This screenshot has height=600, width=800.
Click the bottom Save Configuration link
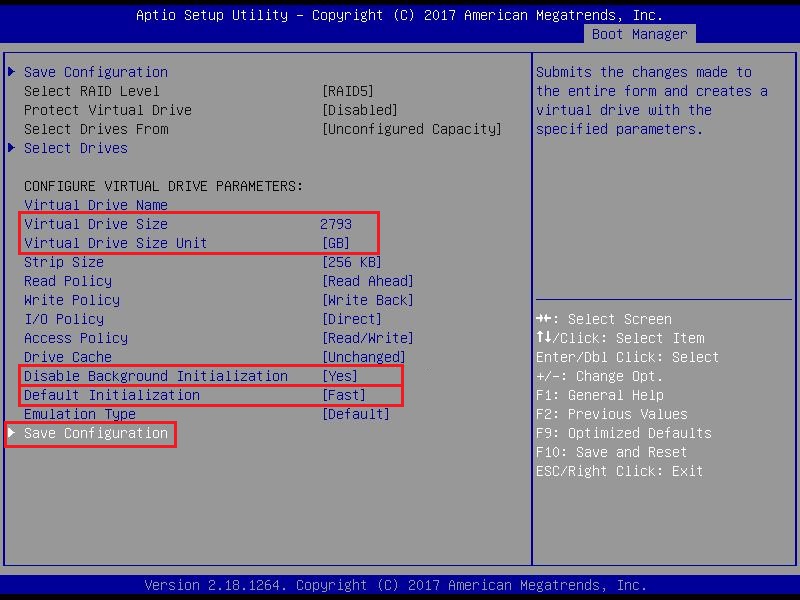tap(96, 433)
